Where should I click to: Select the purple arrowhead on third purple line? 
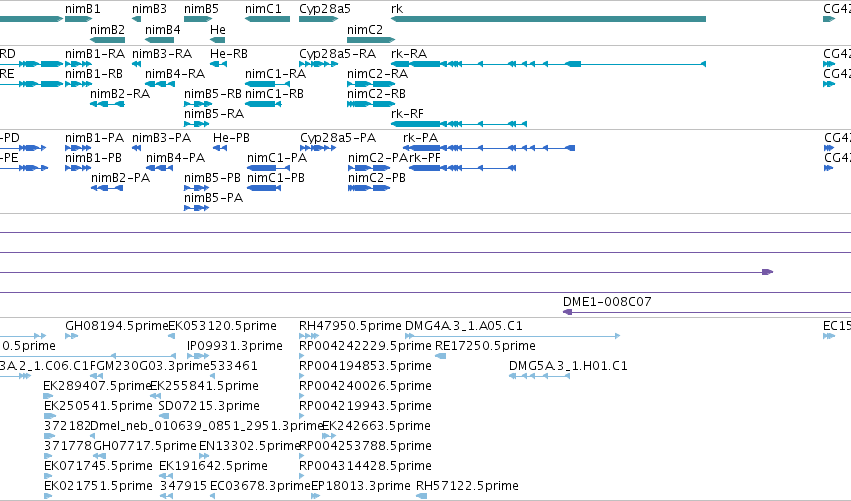coord(767,272)
